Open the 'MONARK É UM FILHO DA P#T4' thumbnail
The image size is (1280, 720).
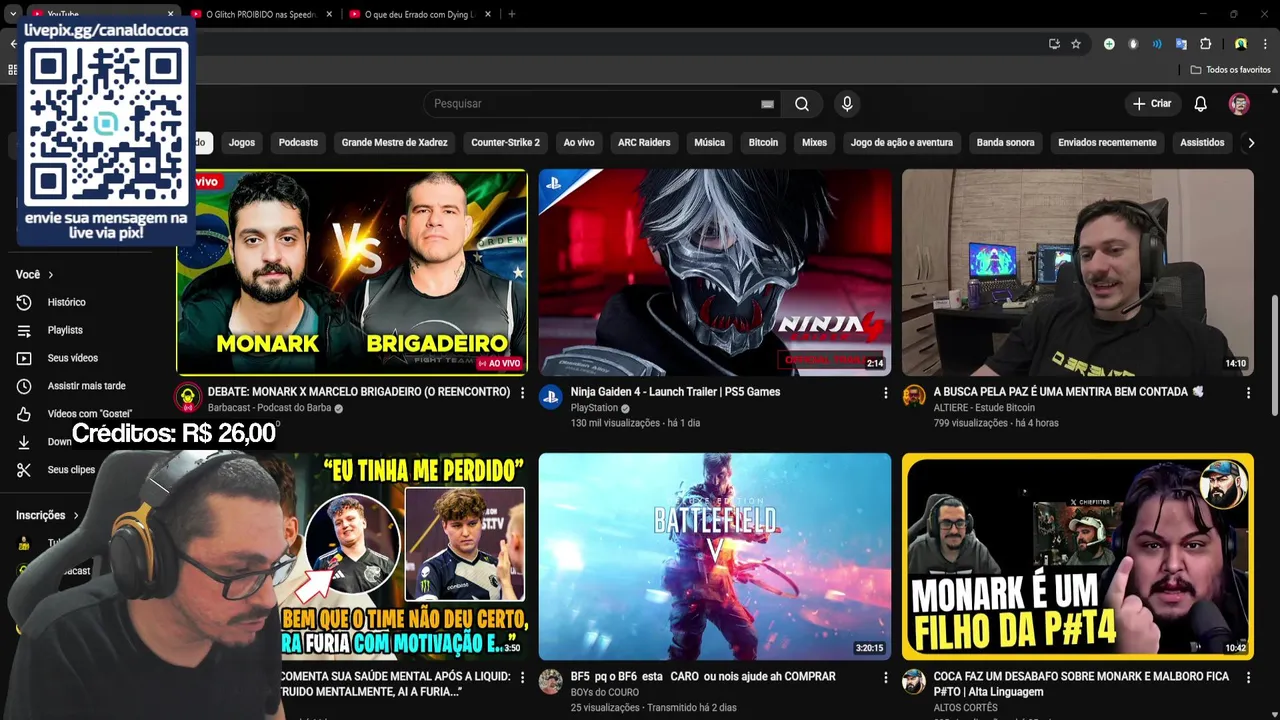(x=1078, y=557)
